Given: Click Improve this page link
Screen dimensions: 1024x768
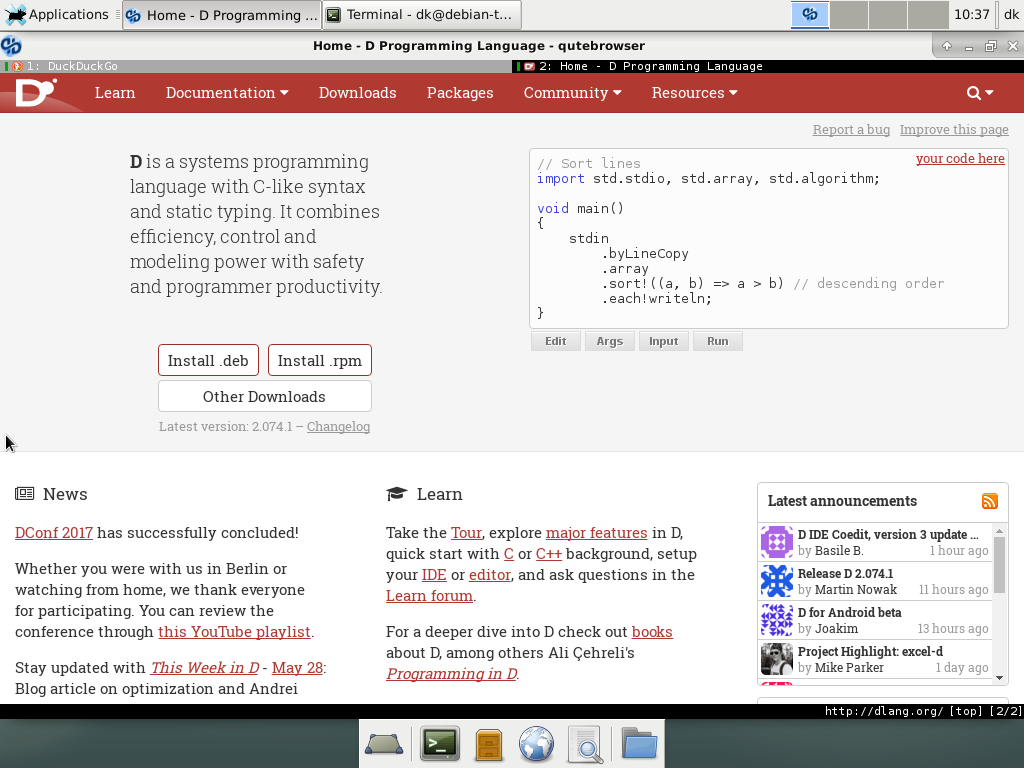Looking at the screenshot, I should click(x=954, y=129).
